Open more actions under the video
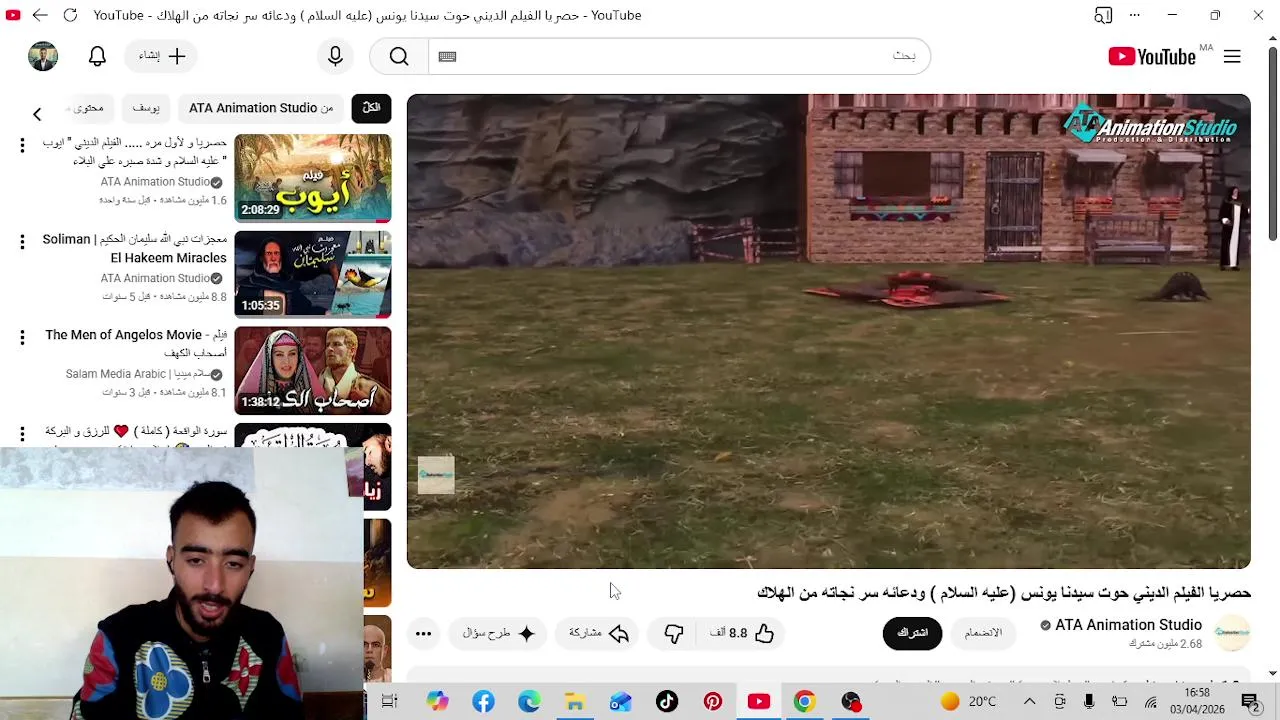The width and height of the screenshot is (1280, 720). click(x=423, y=633)
